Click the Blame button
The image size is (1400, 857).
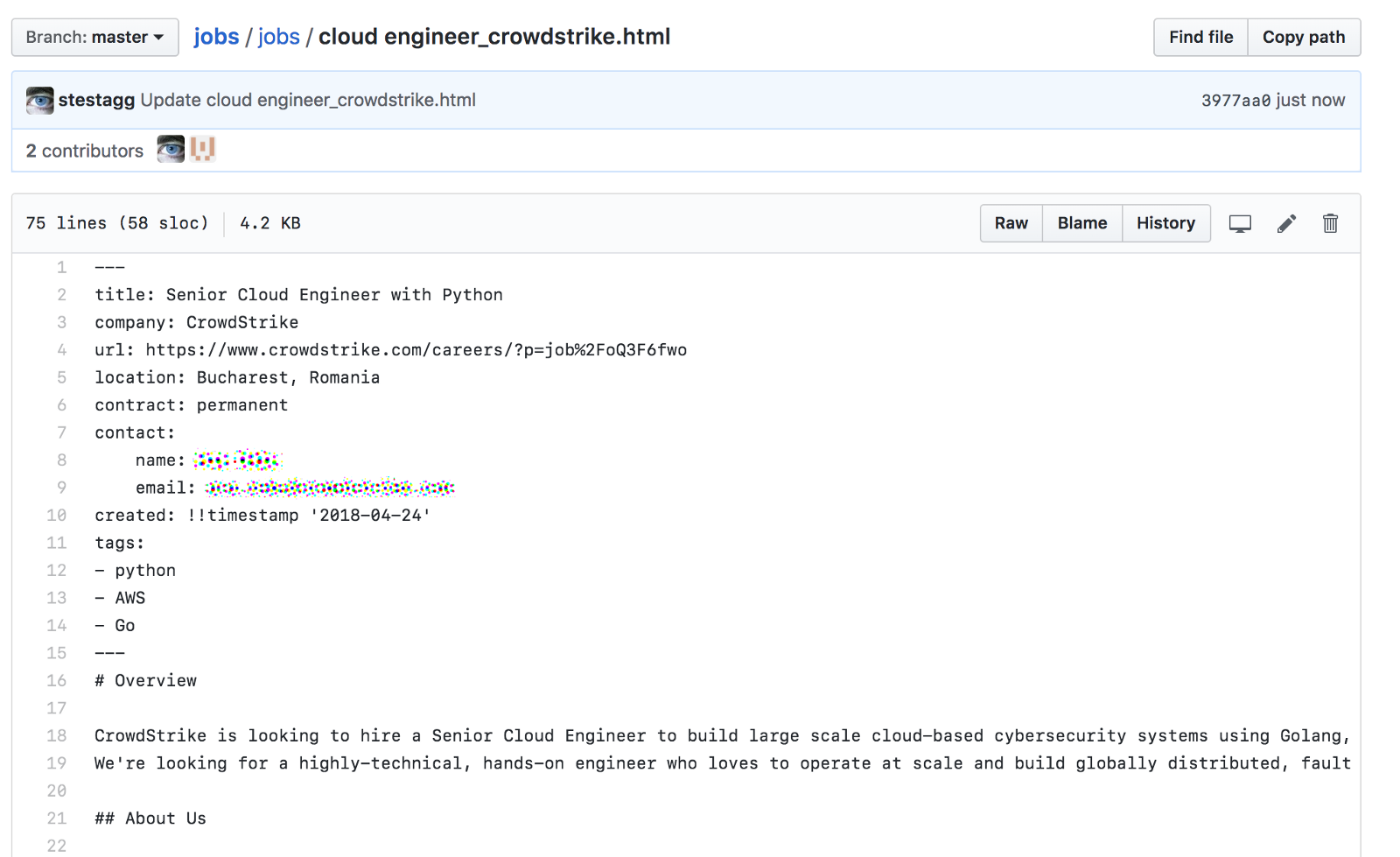pyautogui.click(x=1081, y=223)
